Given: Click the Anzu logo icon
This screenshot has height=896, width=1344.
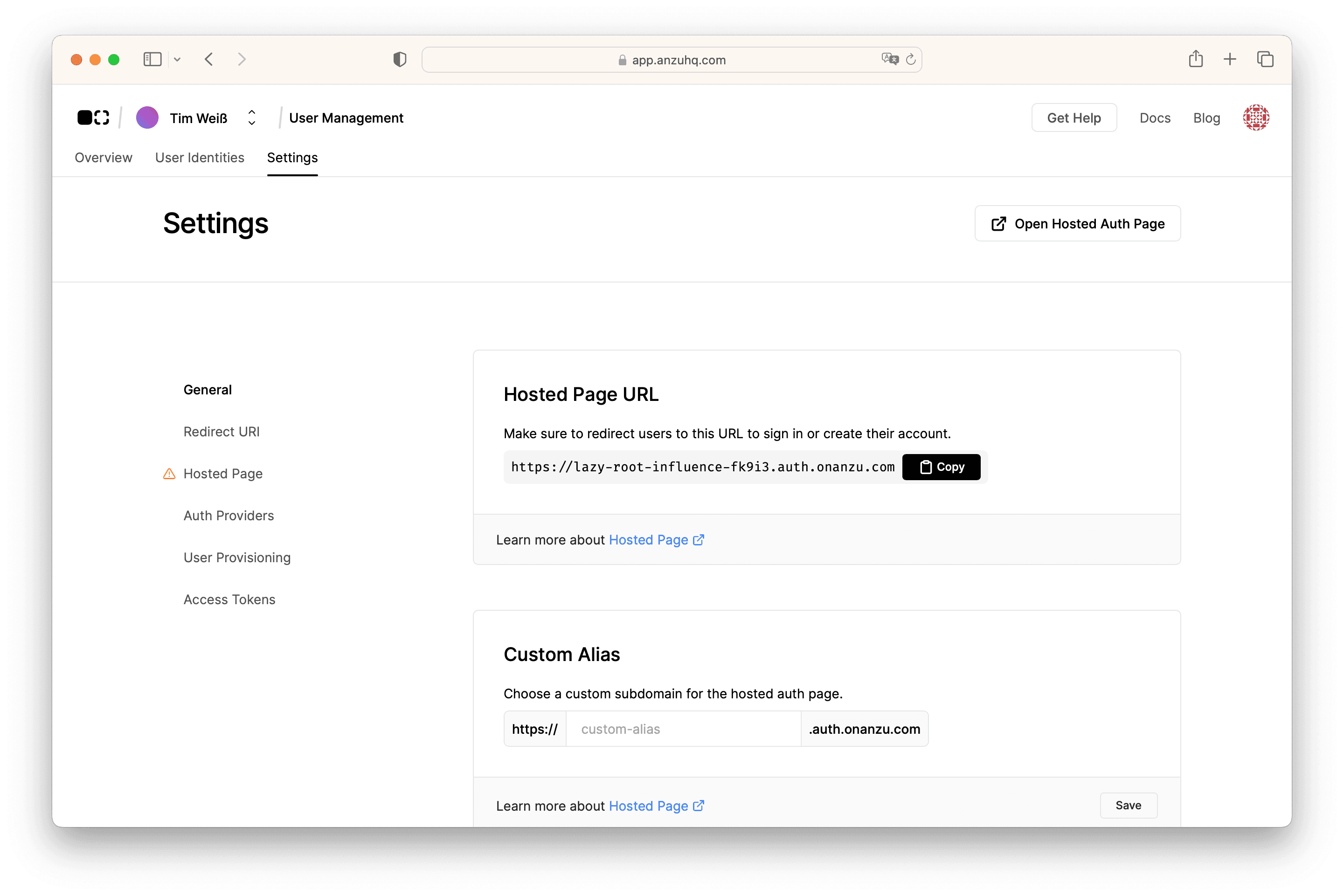Looking at the screenshot, I should 93,118.
